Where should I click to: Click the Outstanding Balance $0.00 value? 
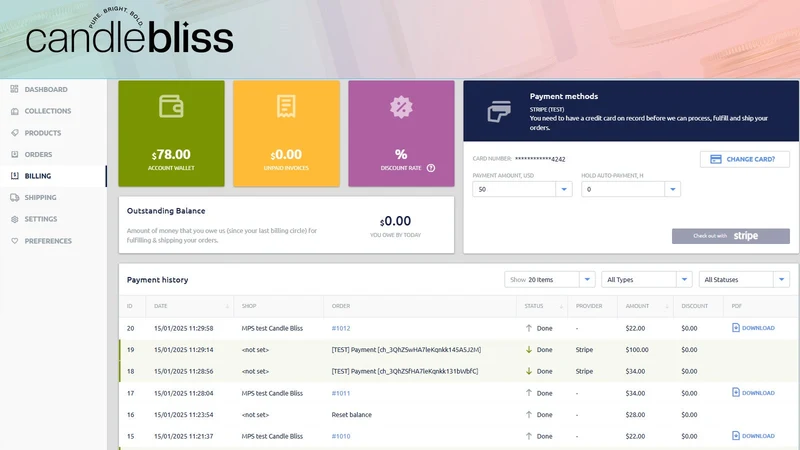click(x=395, y=221)
